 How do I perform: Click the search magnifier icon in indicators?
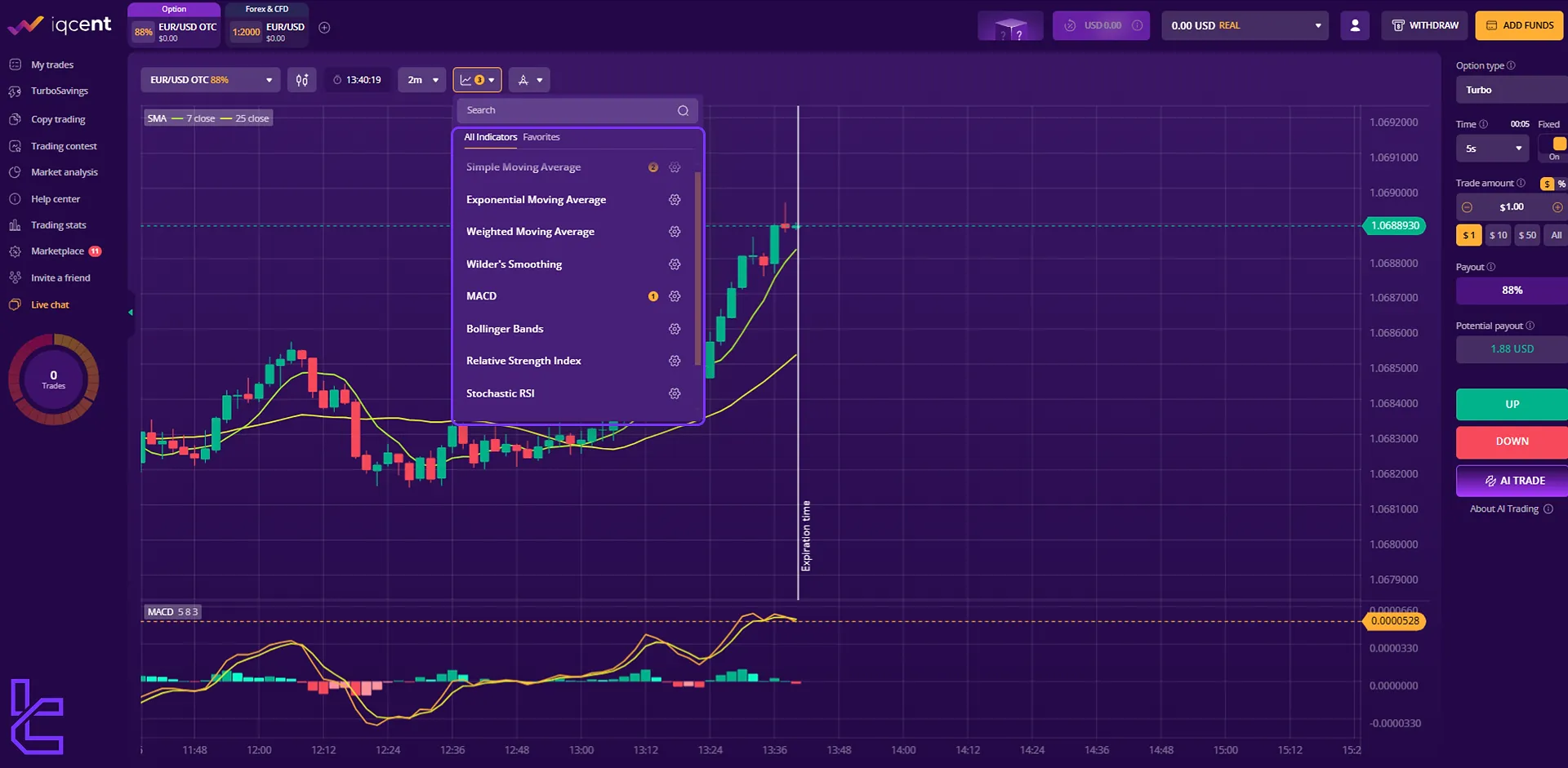pos(683,111)
